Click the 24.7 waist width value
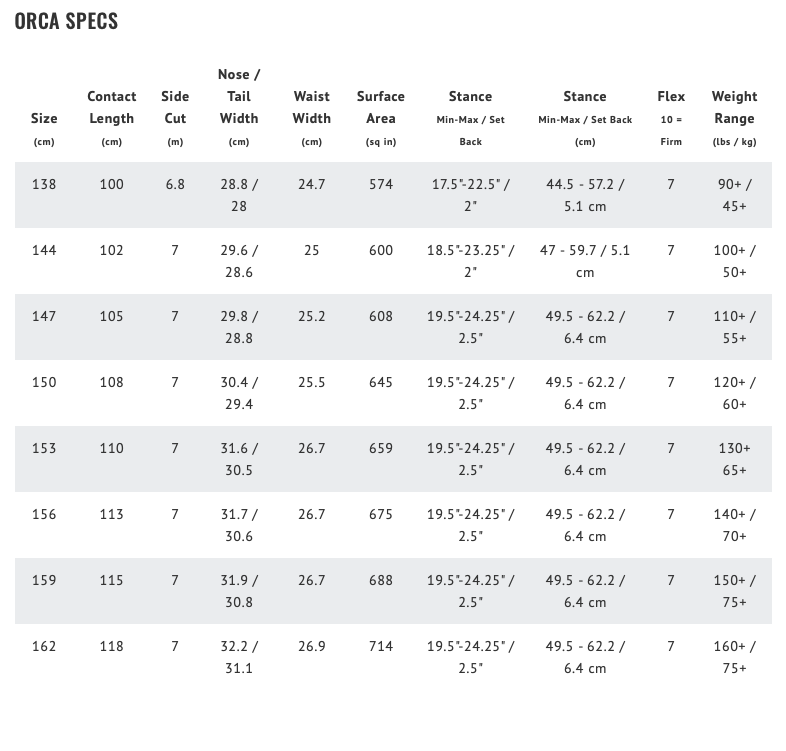Viewport: 786px width, 751px height. (x=312, y=184)
